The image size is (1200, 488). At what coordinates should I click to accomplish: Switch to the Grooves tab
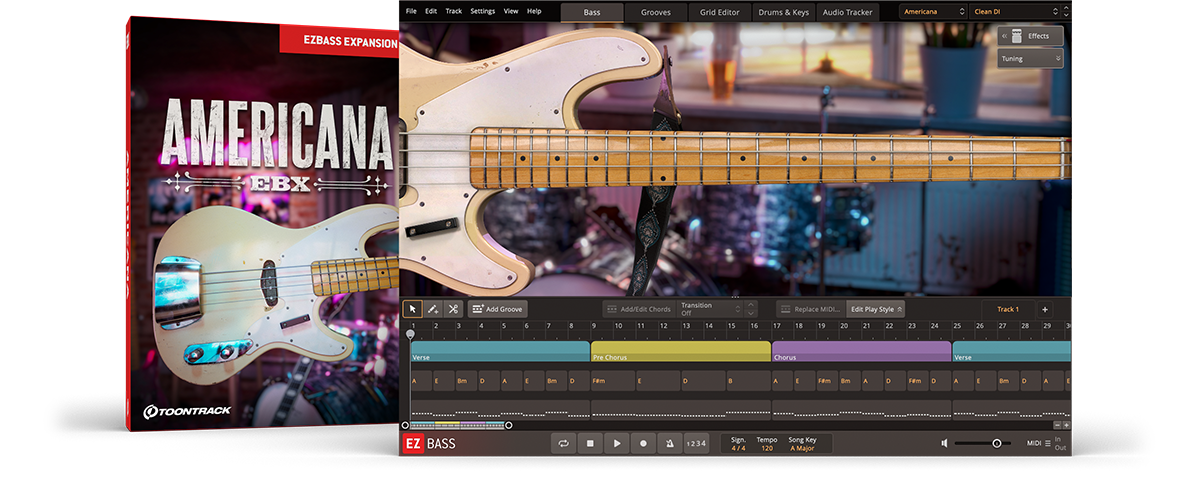click(656, 12)
